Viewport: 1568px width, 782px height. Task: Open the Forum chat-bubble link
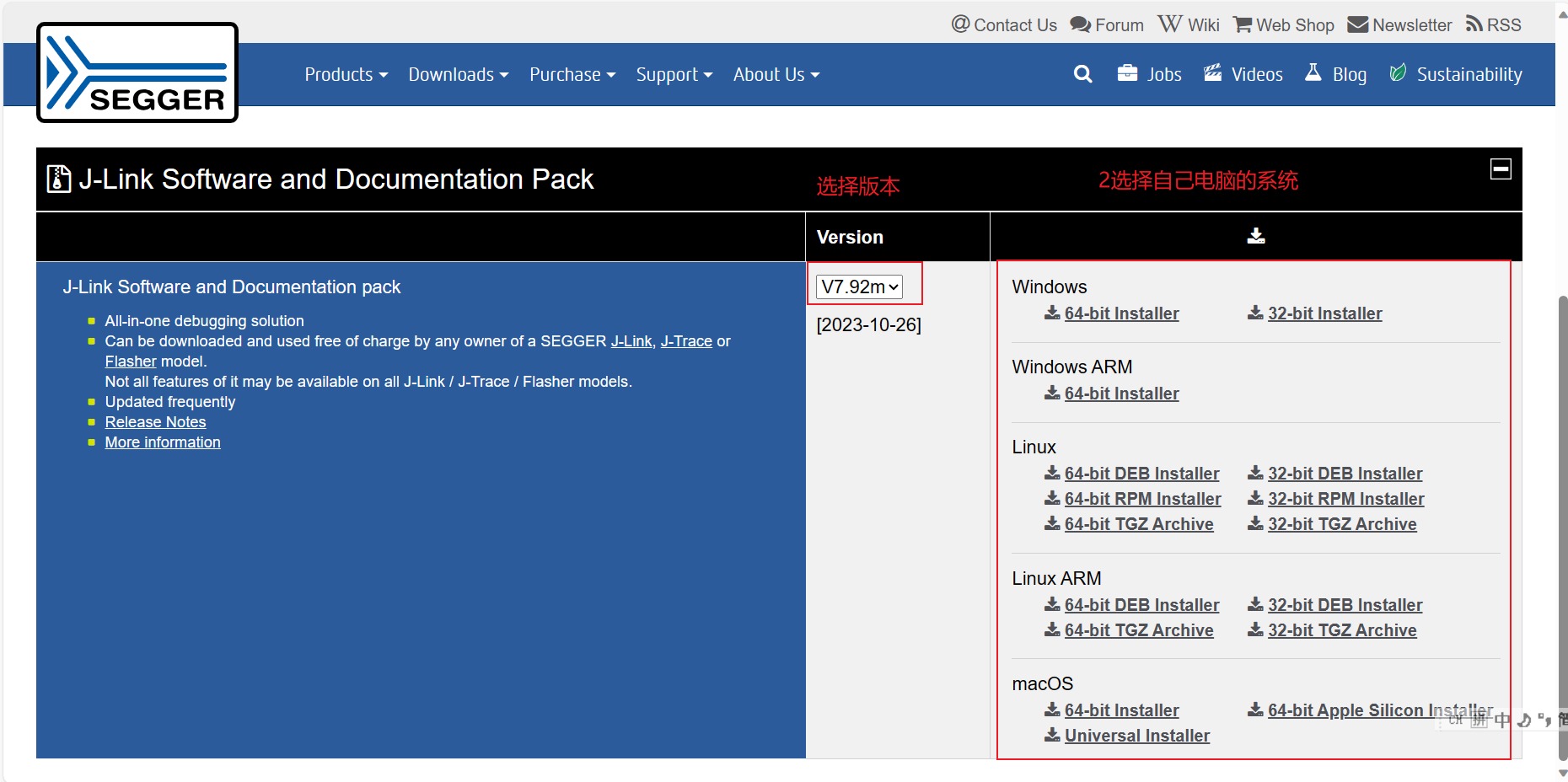(1107, 24)
